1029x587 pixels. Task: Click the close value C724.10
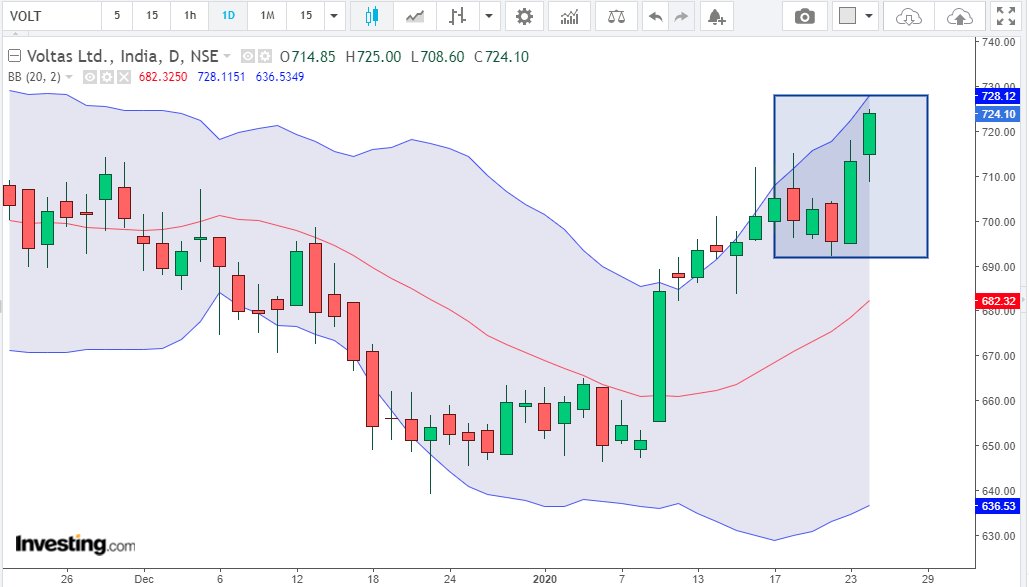(501, 57)
